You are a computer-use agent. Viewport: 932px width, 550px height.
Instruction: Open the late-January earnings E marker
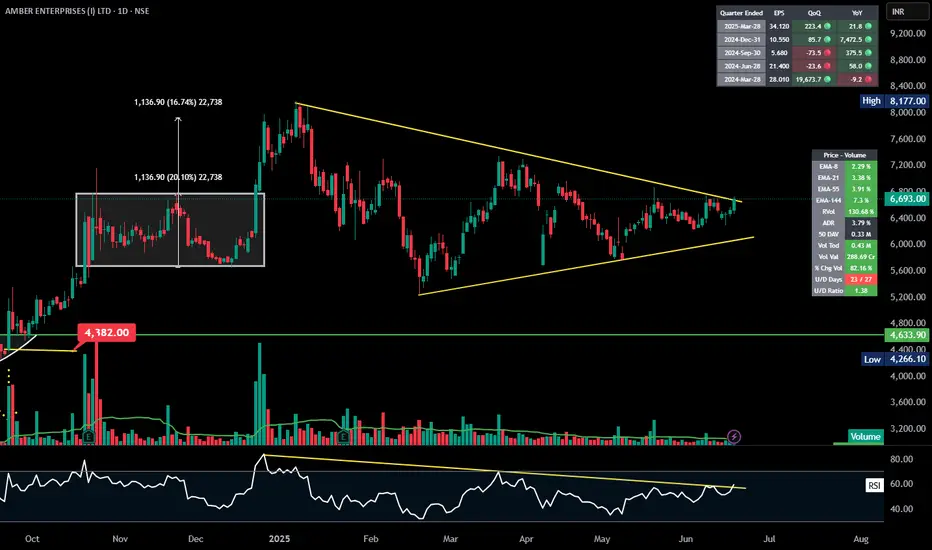[x=343, y=437]
